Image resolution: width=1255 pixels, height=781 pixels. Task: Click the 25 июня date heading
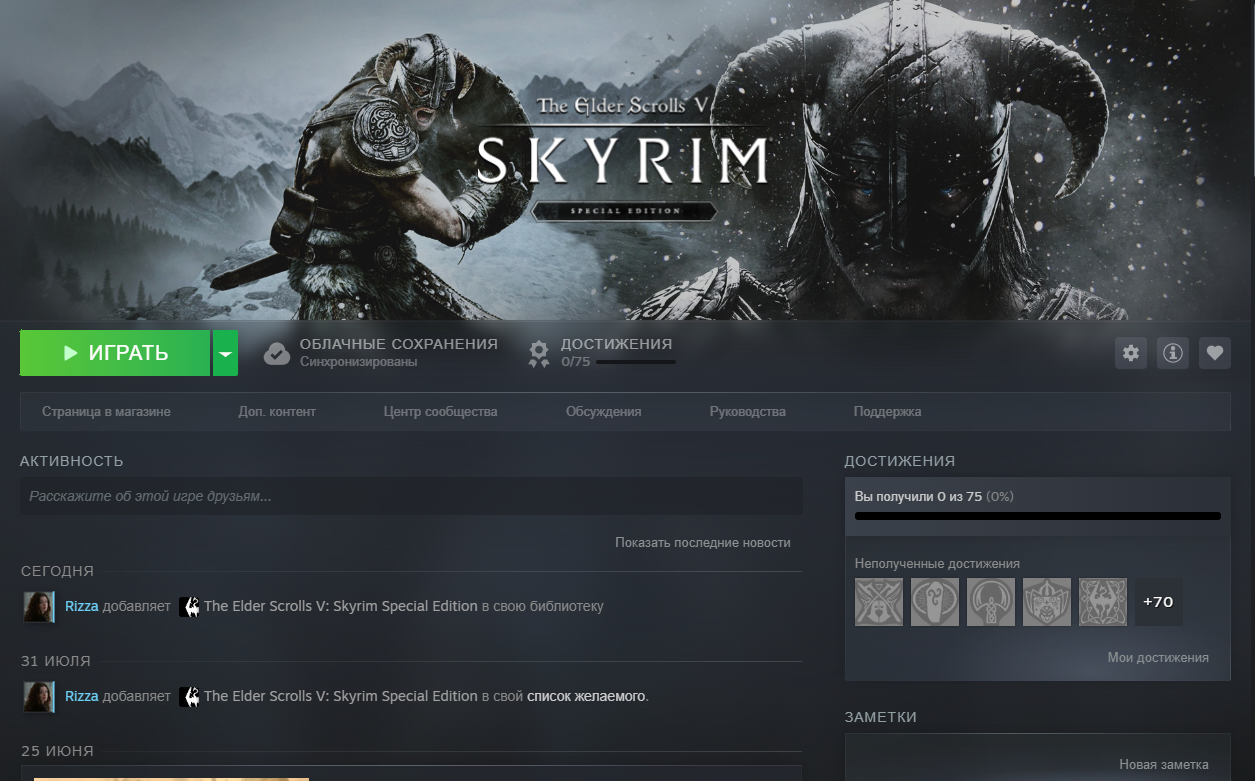click(58, 751)
